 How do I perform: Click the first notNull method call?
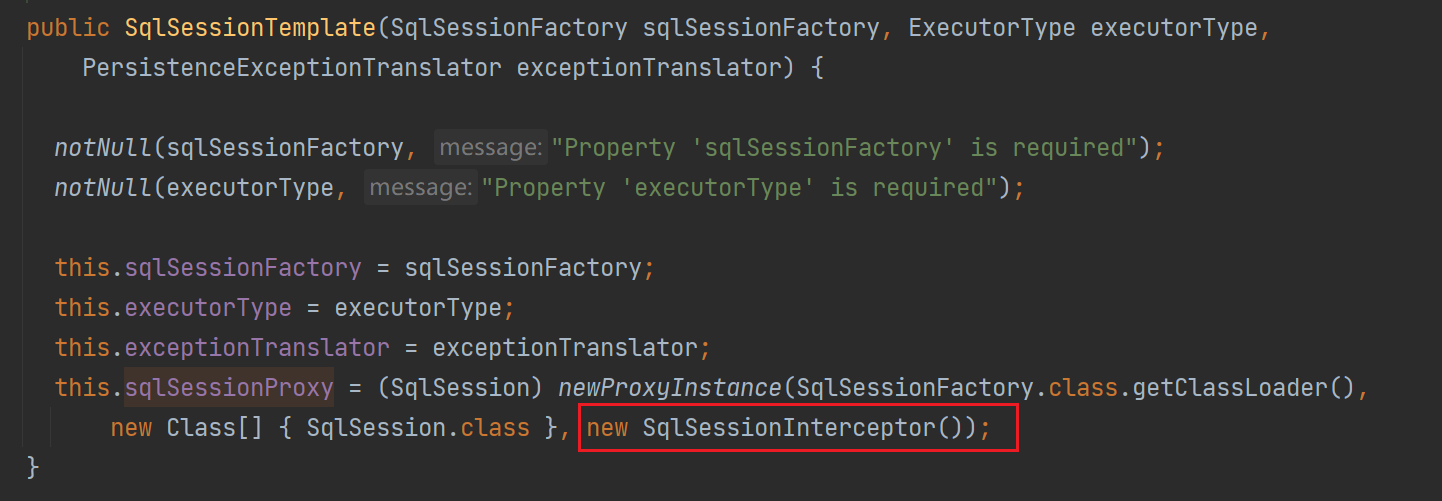pos(103,148)
